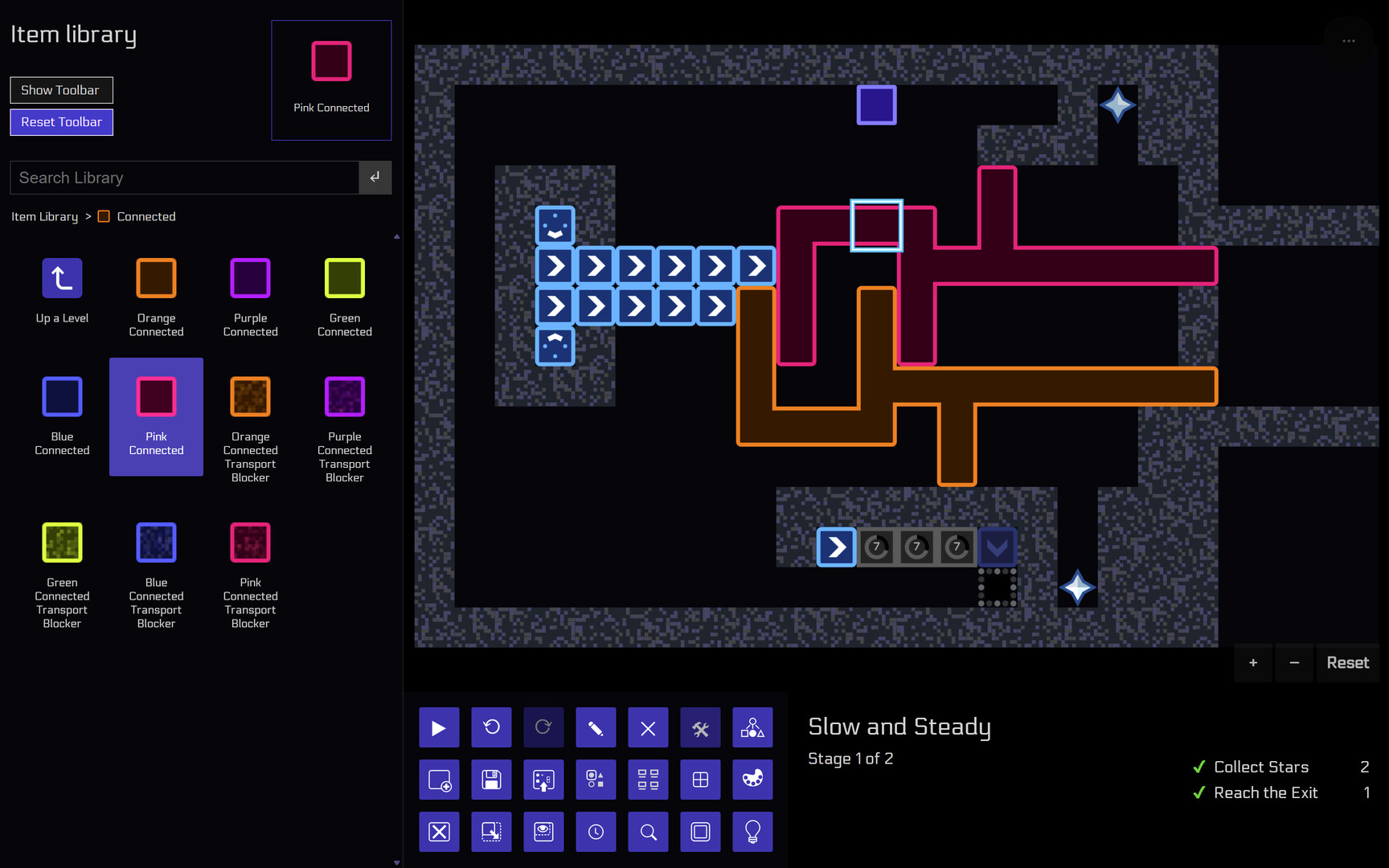
Task: Toggle the selected Pink Connected library item
Action: point(155,416)
